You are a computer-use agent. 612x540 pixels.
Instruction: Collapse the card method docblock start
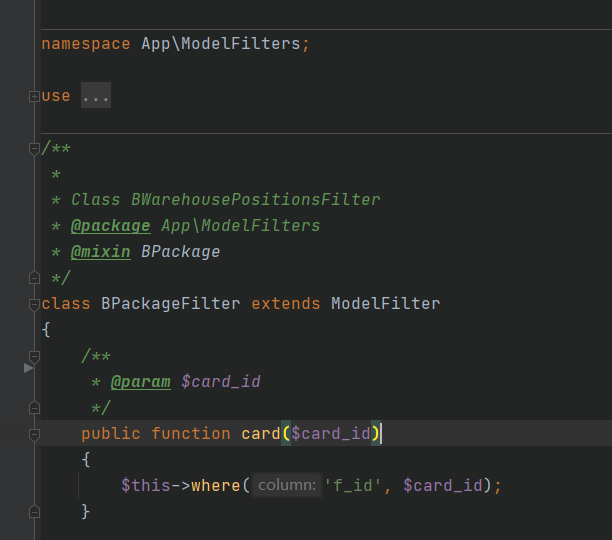34,357
